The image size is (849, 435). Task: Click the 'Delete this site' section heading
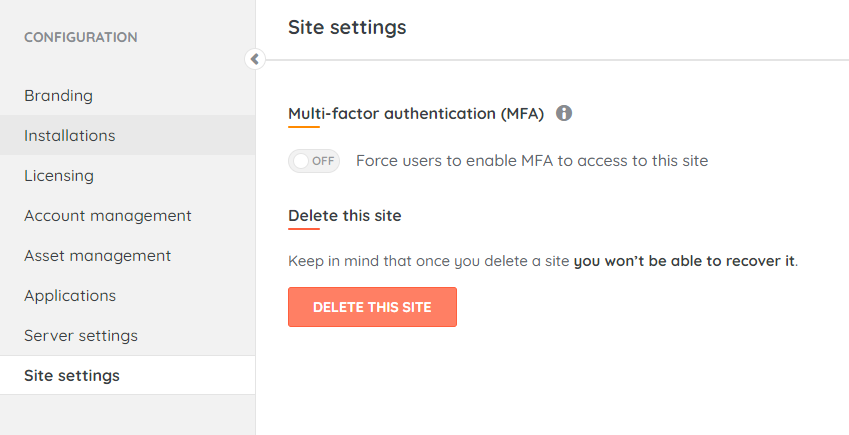(x=345, y=215)
